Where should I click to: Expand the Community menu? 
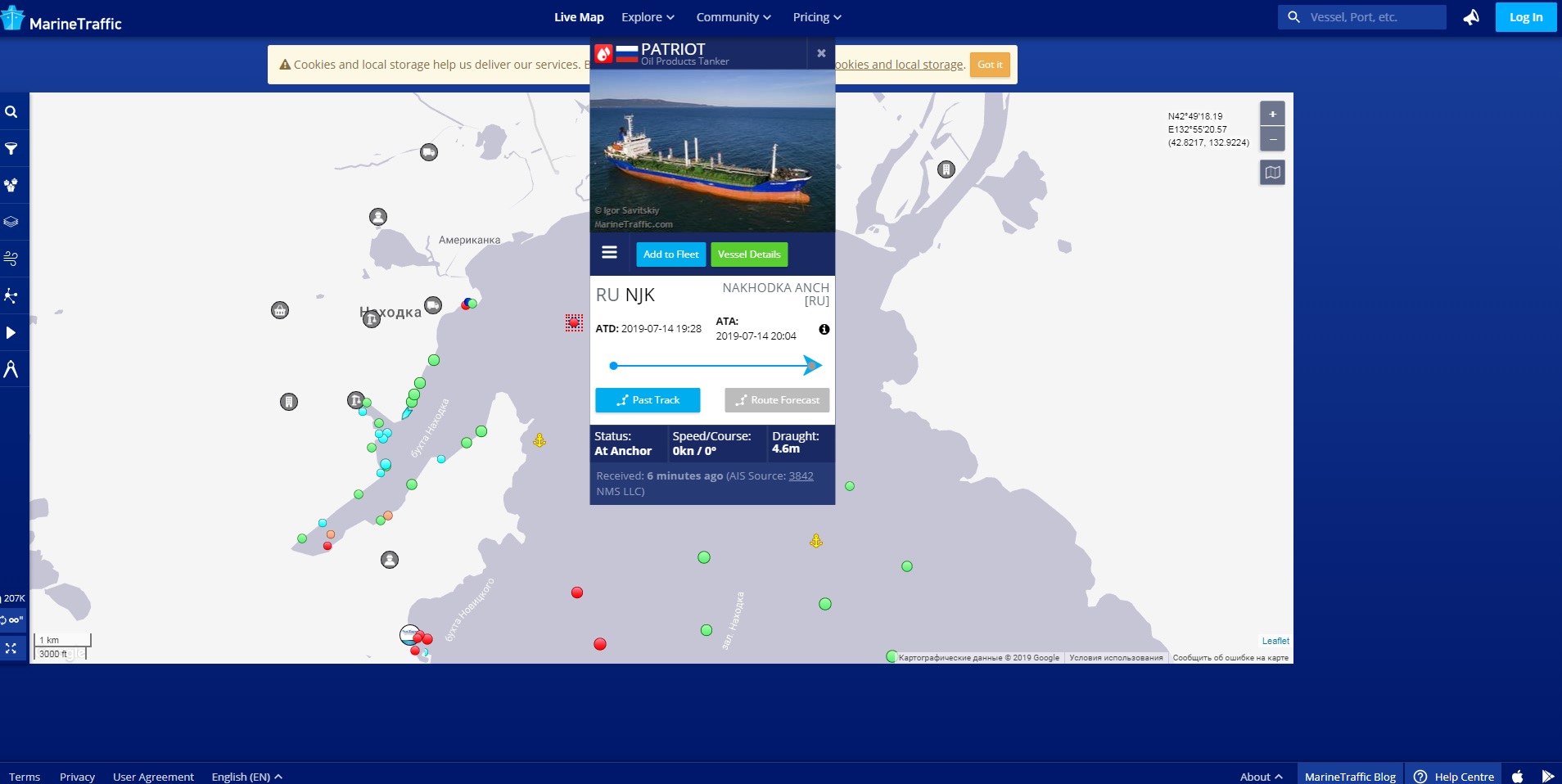click(x=734, y=17)
